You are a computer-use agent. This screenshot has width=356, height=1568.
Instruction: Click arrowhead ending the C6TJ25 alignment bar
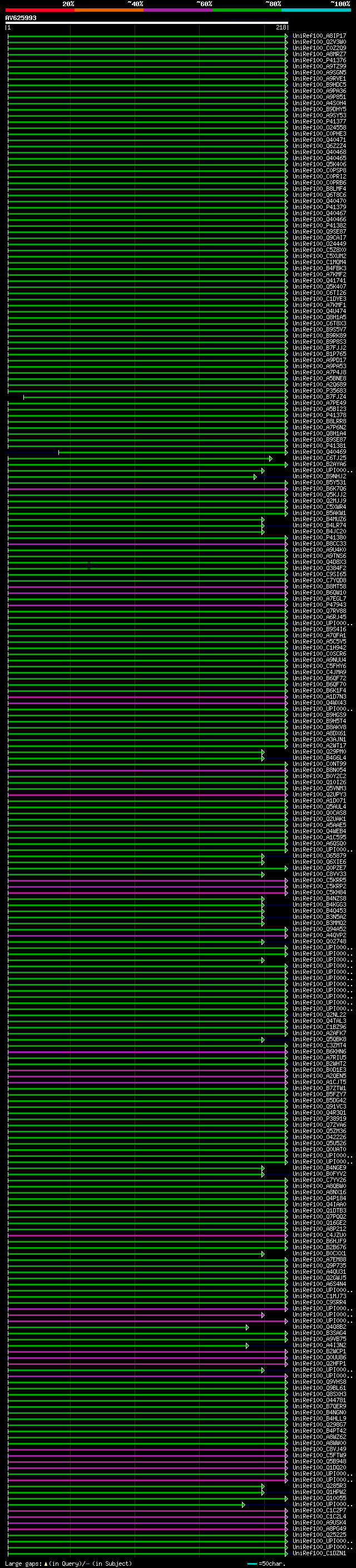[x=271, y=458]
